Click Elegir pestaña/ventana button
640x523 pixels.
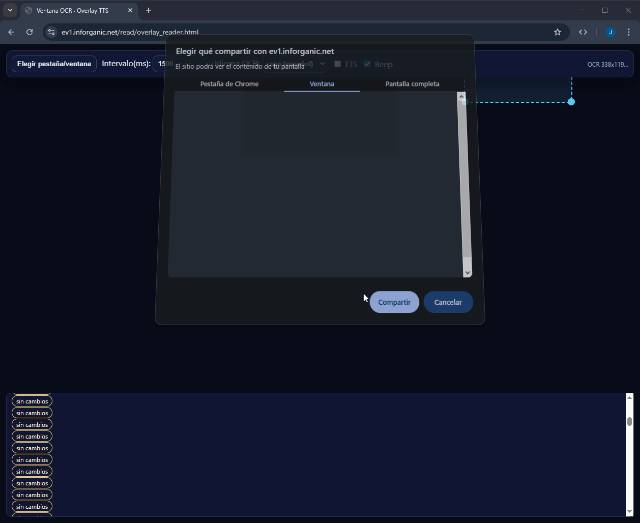54,64
